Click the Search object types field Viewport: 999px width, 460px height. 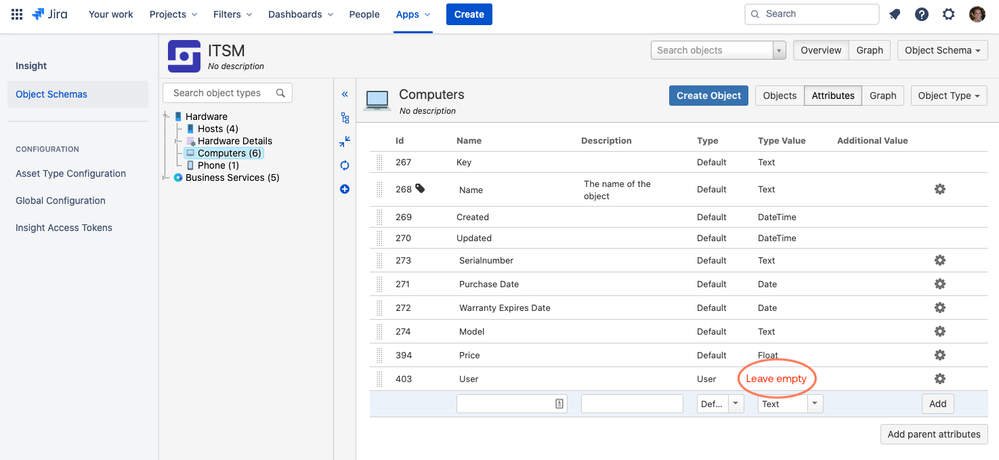tap(227, 93)
